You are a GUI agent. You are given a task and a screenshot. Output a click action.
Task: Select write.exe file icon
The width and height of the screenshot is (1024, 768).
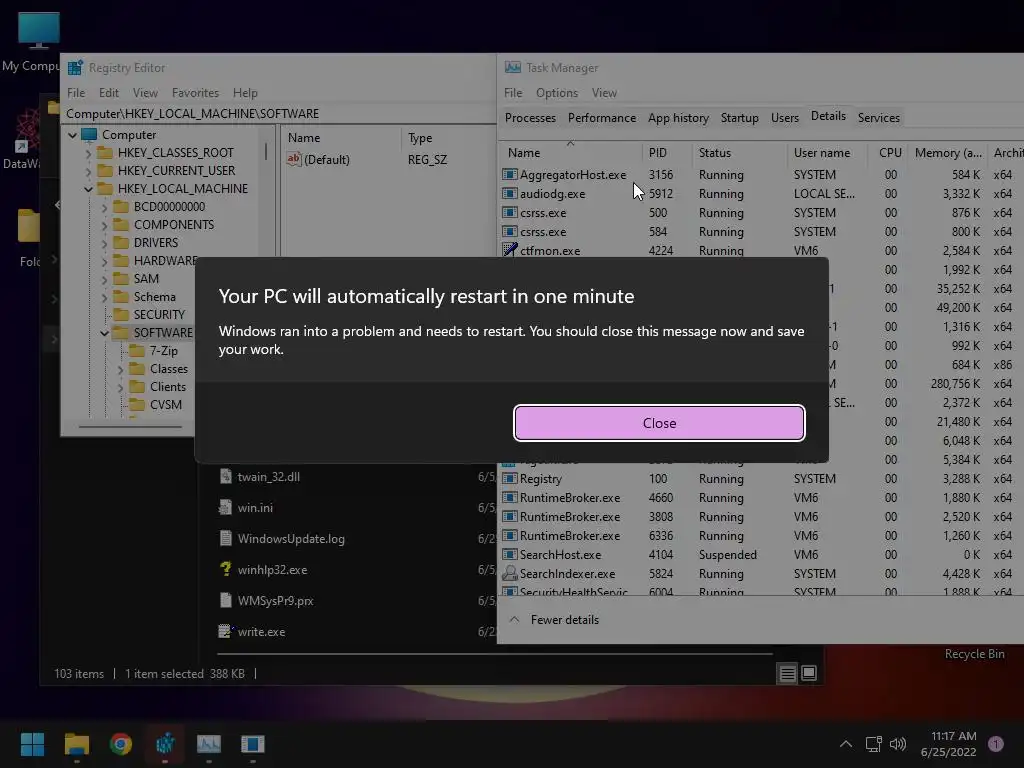225,632
